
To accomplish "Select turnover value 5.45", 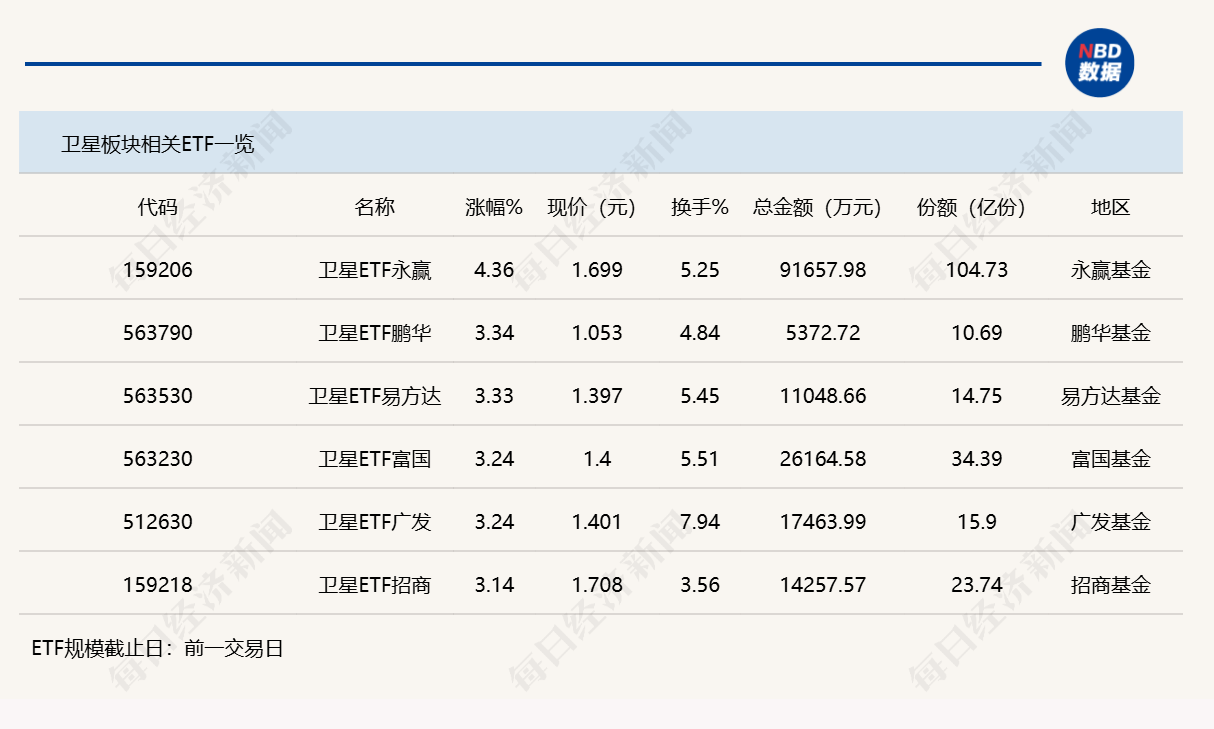I will pos(700,396).
